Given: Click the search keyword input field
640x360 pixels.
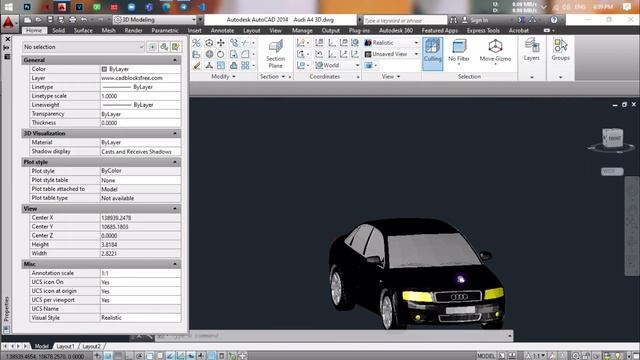Looking at the screenshot, I should pyautogui.click(x=404, y=20).
